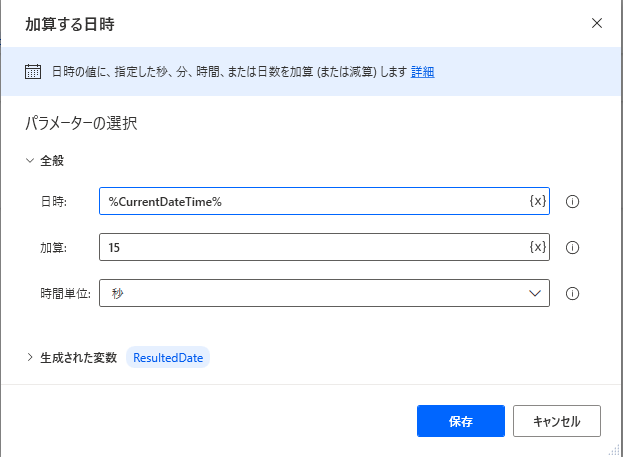Click the 保存 button

pyautogui.click(x=461, y=421)
